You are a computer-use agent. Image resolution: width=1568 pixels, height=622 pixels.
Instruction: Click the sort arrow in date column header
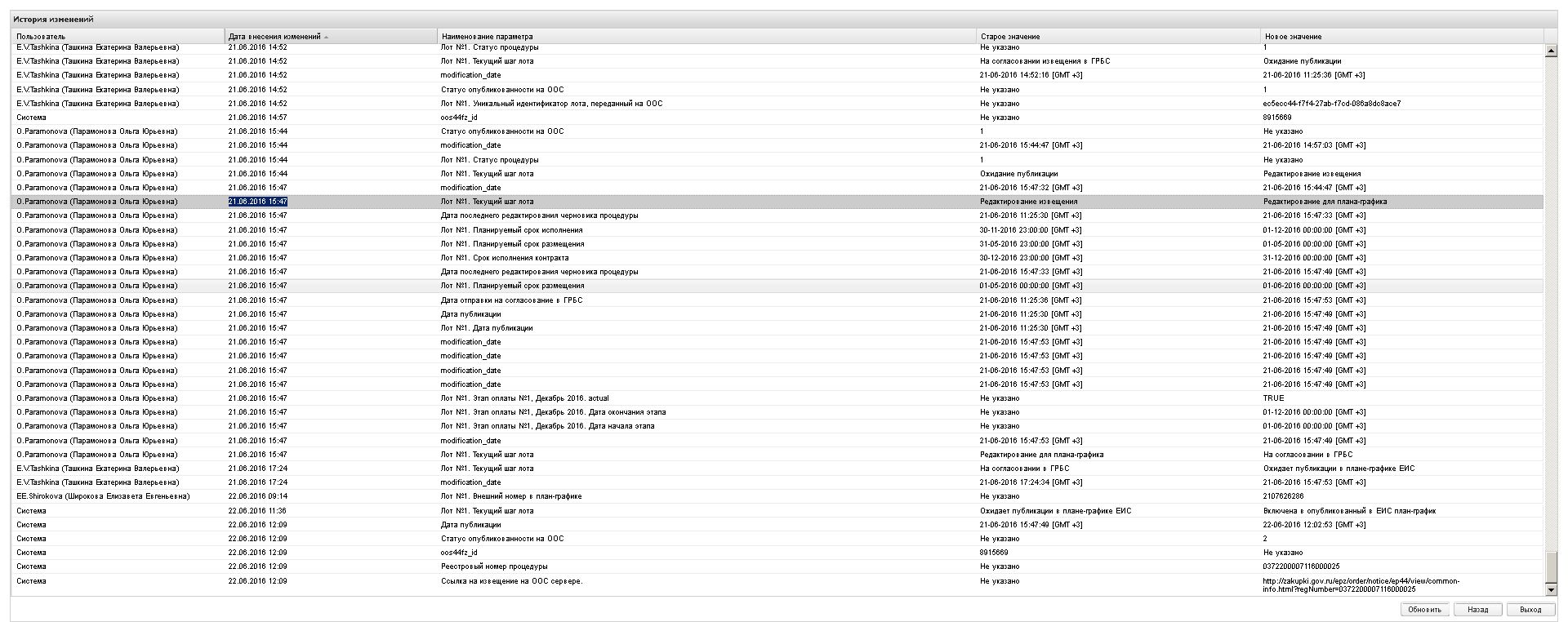327,38
